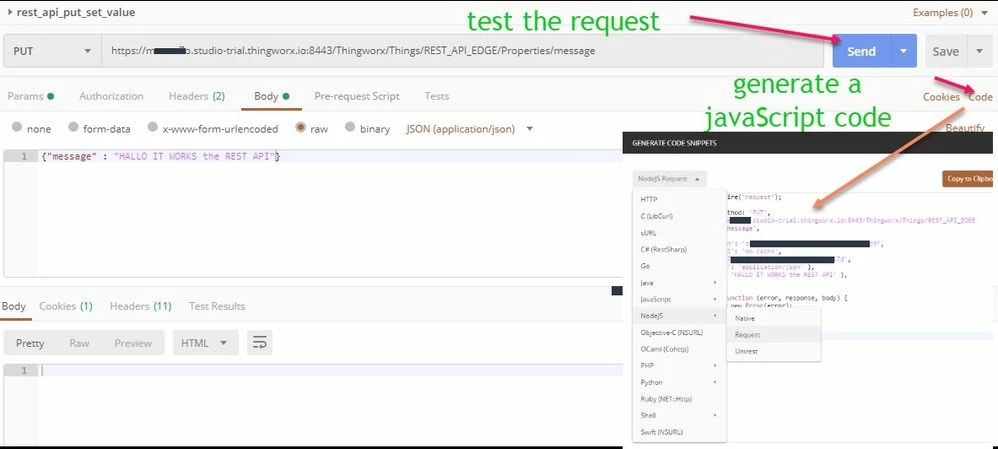Open the Test Results tab

217,306
